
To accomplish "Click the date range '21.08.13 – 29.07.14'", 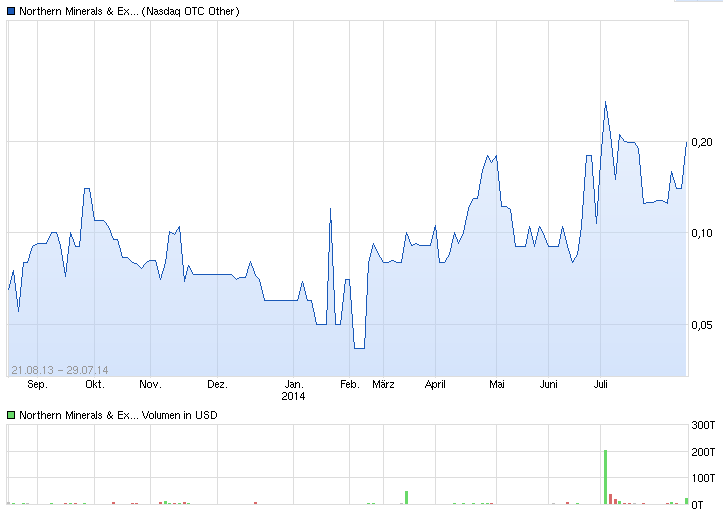I will point(60,370).
